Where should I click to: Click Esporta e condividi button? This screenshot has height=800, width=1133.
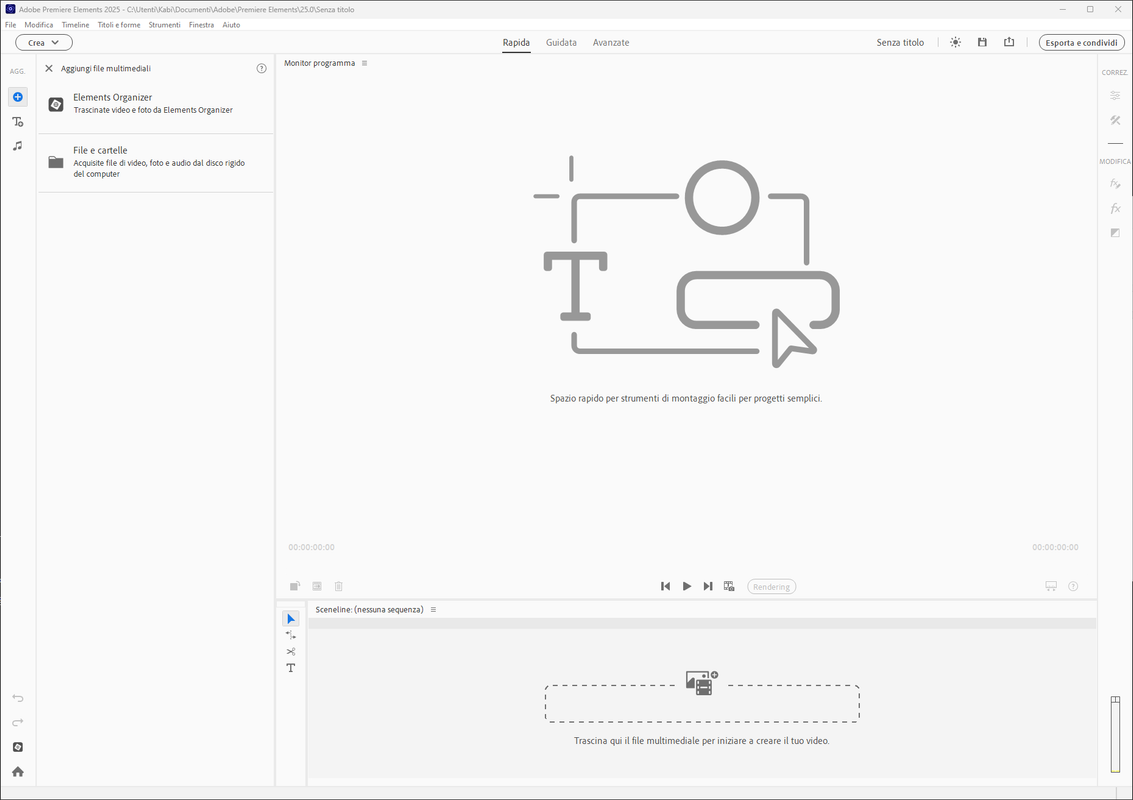pyautogui.click(x=1081, y=43)
